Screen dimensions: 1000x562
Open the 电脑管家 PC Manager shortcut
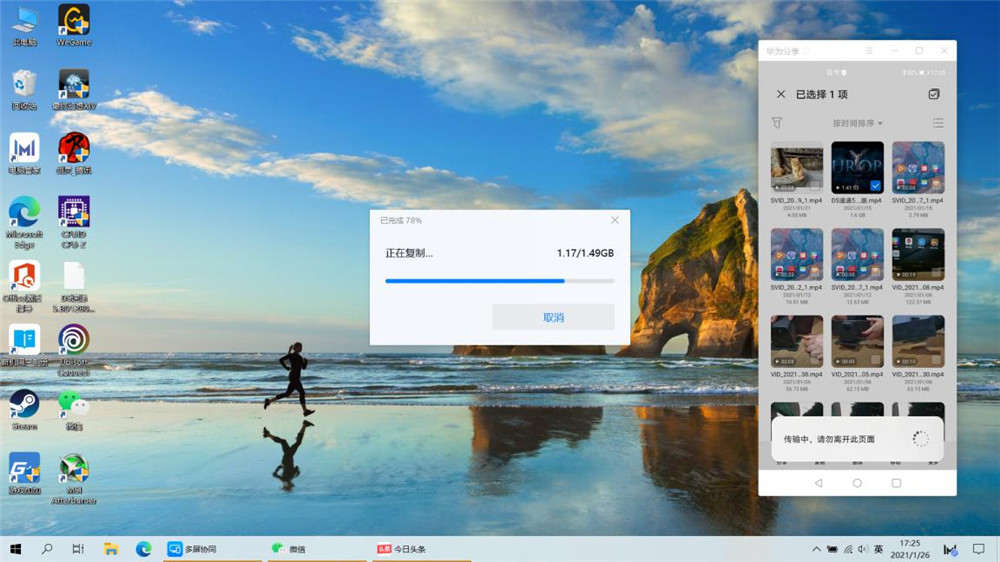tap(24, 153)
